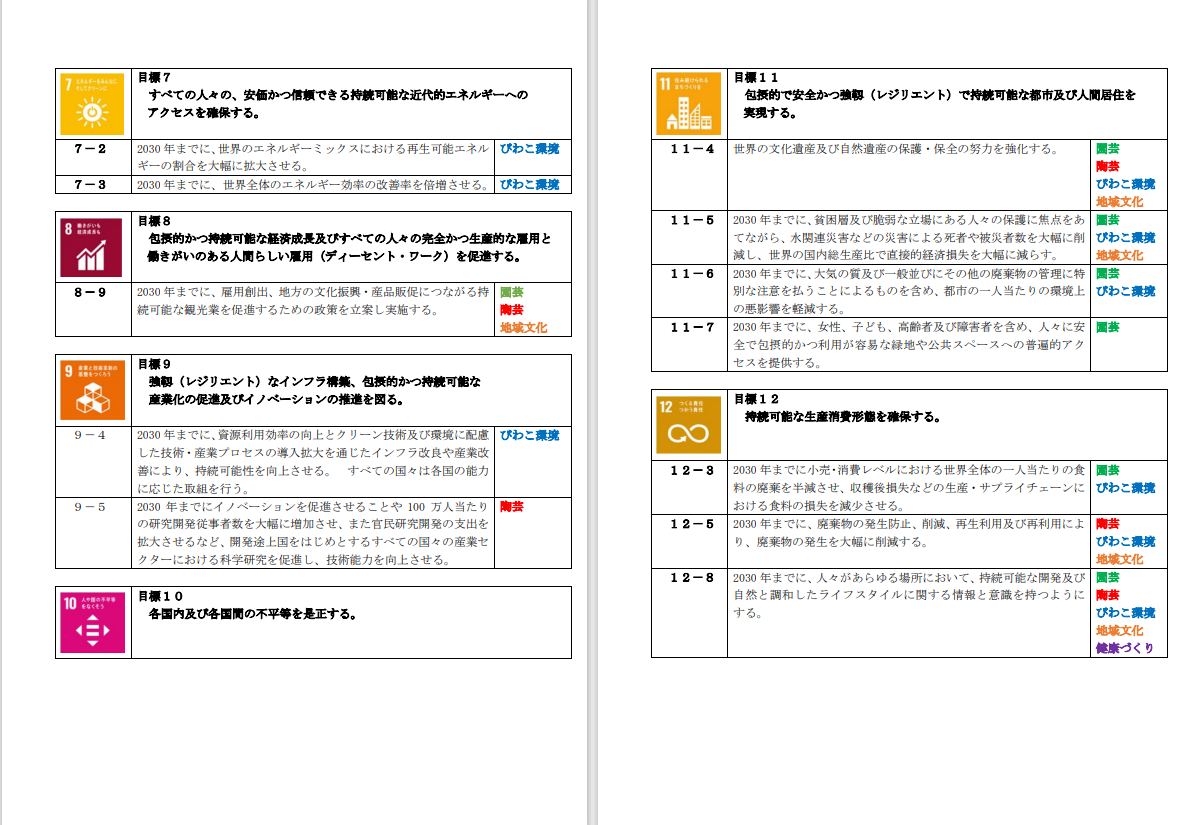Click the green 園芸 label in row 11−7
This screenshot has height=825, width=1180.
1107,327
